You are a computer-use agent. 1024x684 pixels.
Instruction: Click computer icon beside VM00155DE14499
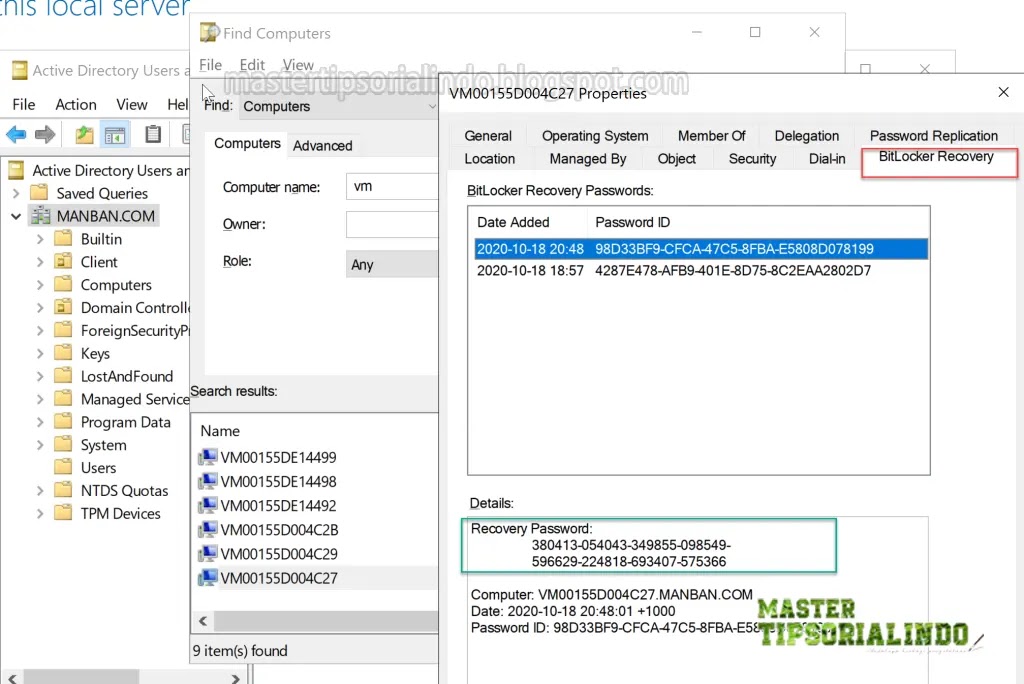pyautogui.click(x=208, y=457)
